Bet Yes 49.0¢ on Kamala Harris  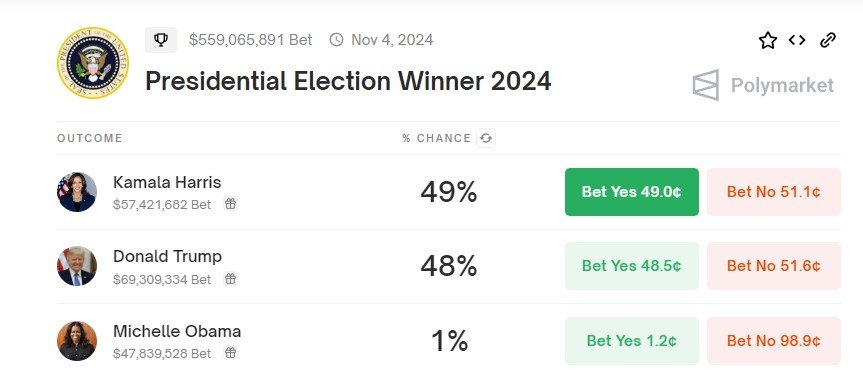(632, 192)
